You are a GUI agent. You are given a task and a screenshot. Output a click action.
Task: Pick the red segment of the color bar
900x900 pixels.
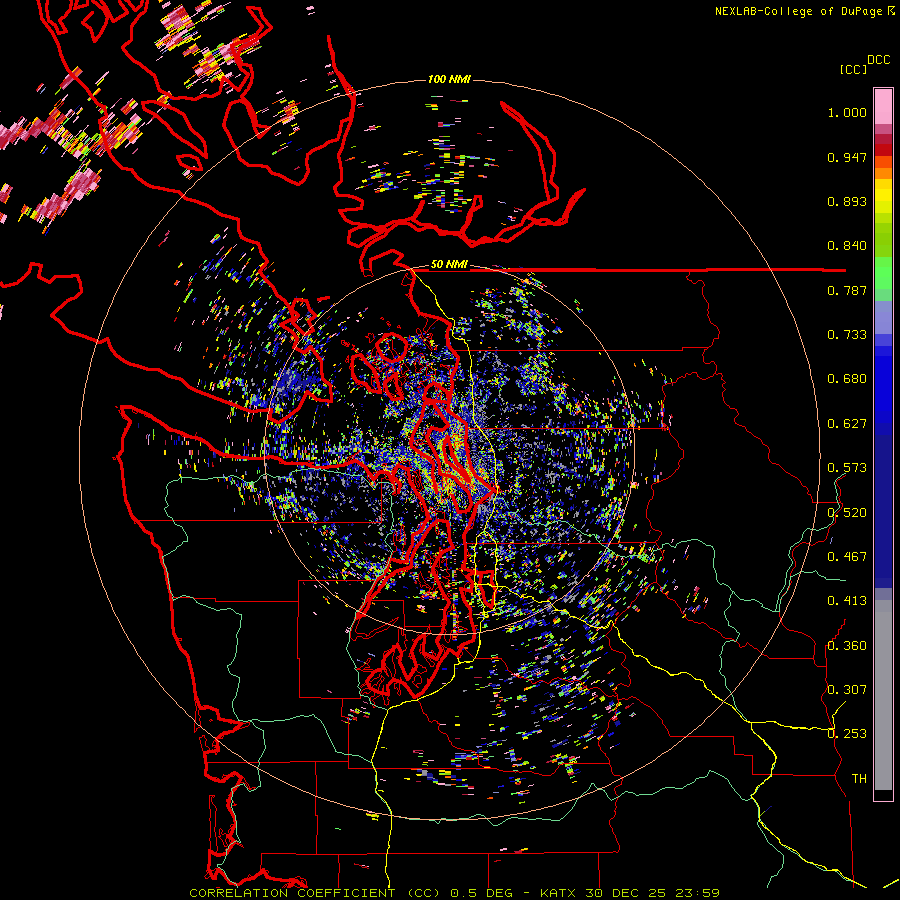point(883,150)
